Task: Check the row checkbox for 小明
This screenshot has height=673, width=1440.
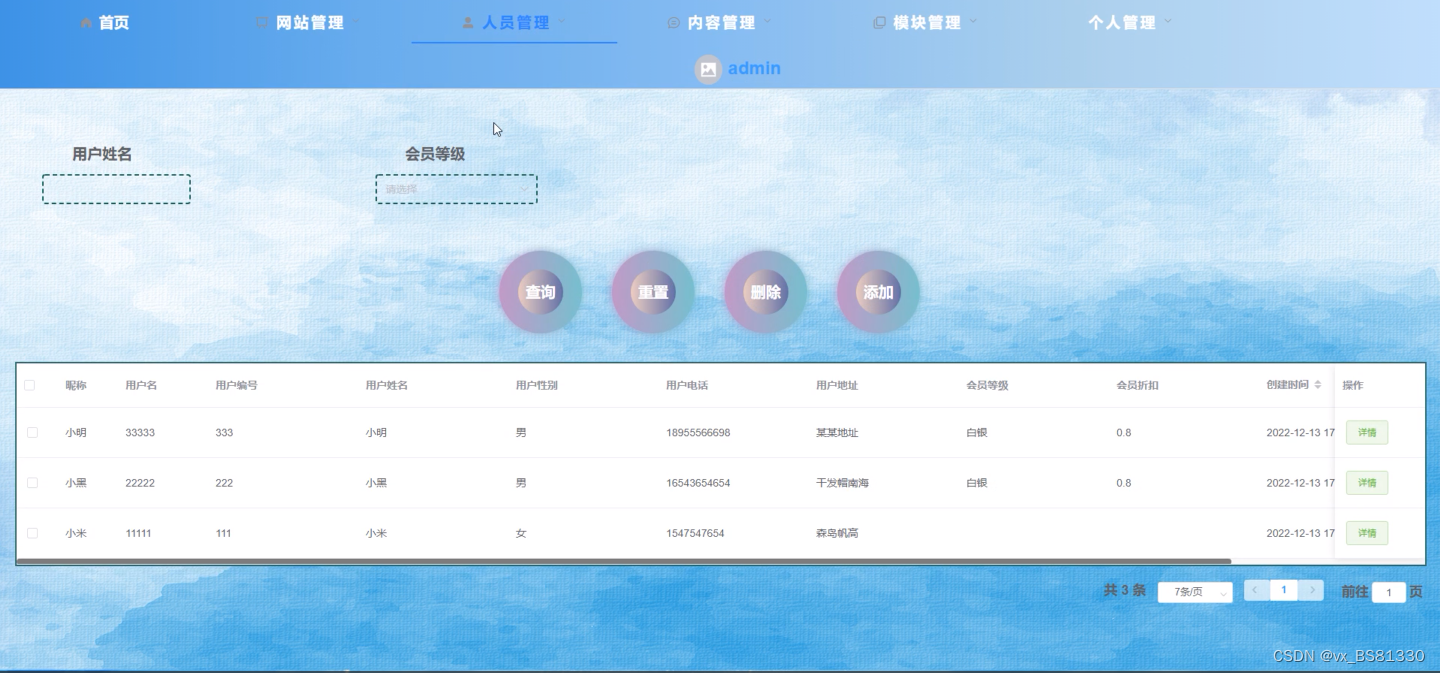Action: tap(32, 433)
